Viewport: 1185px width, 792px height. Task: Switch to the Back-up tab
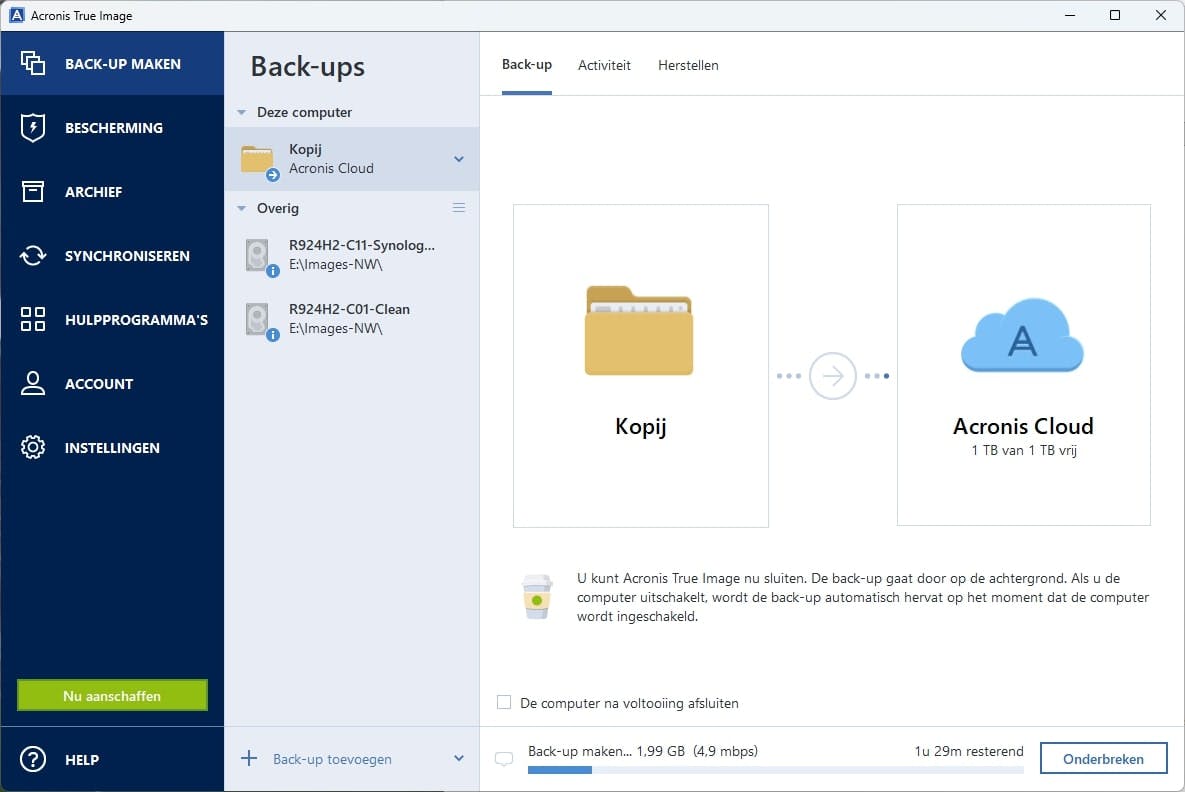pos(527,65)
